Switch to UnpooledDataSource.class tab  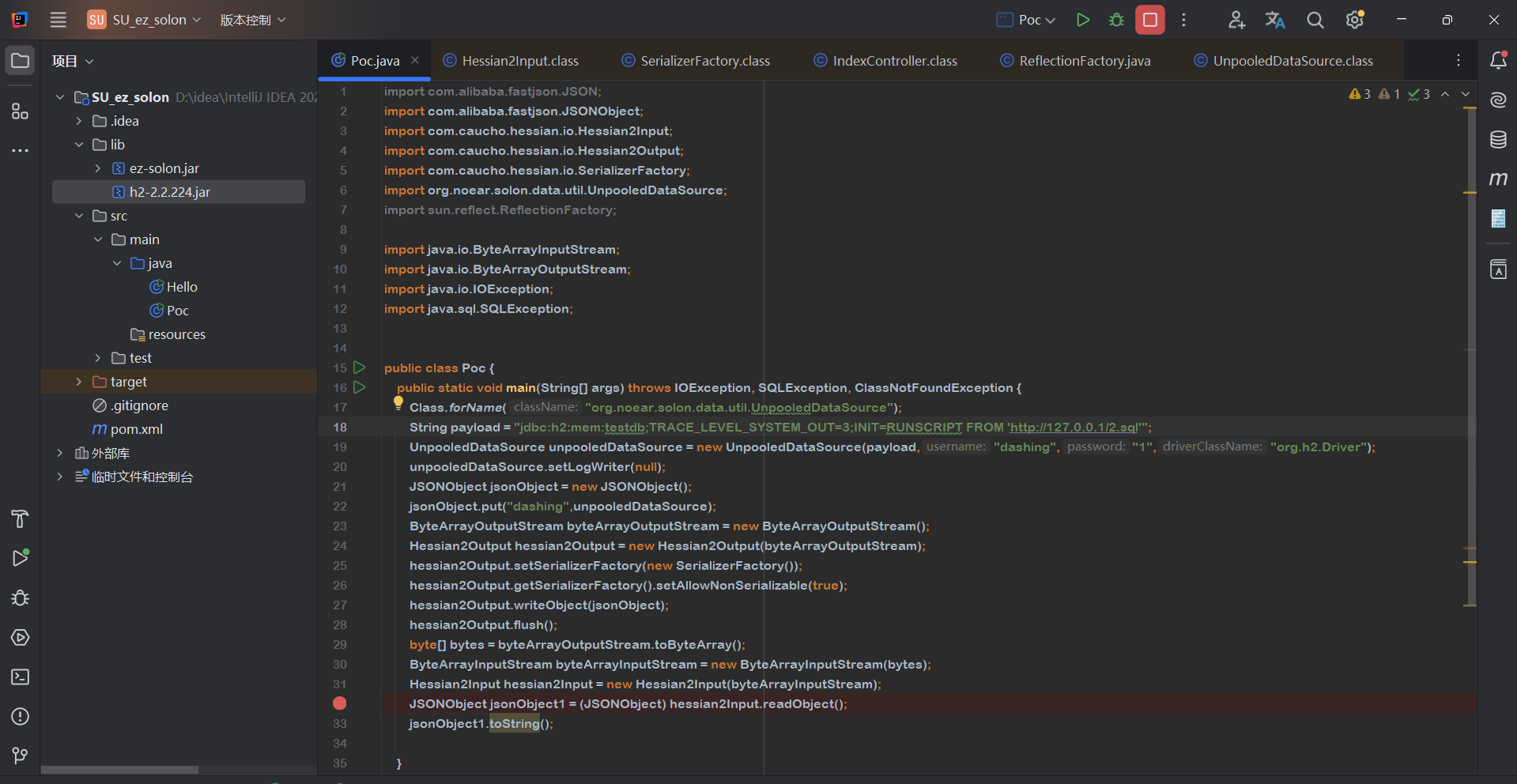click(x=1283, y=61)
